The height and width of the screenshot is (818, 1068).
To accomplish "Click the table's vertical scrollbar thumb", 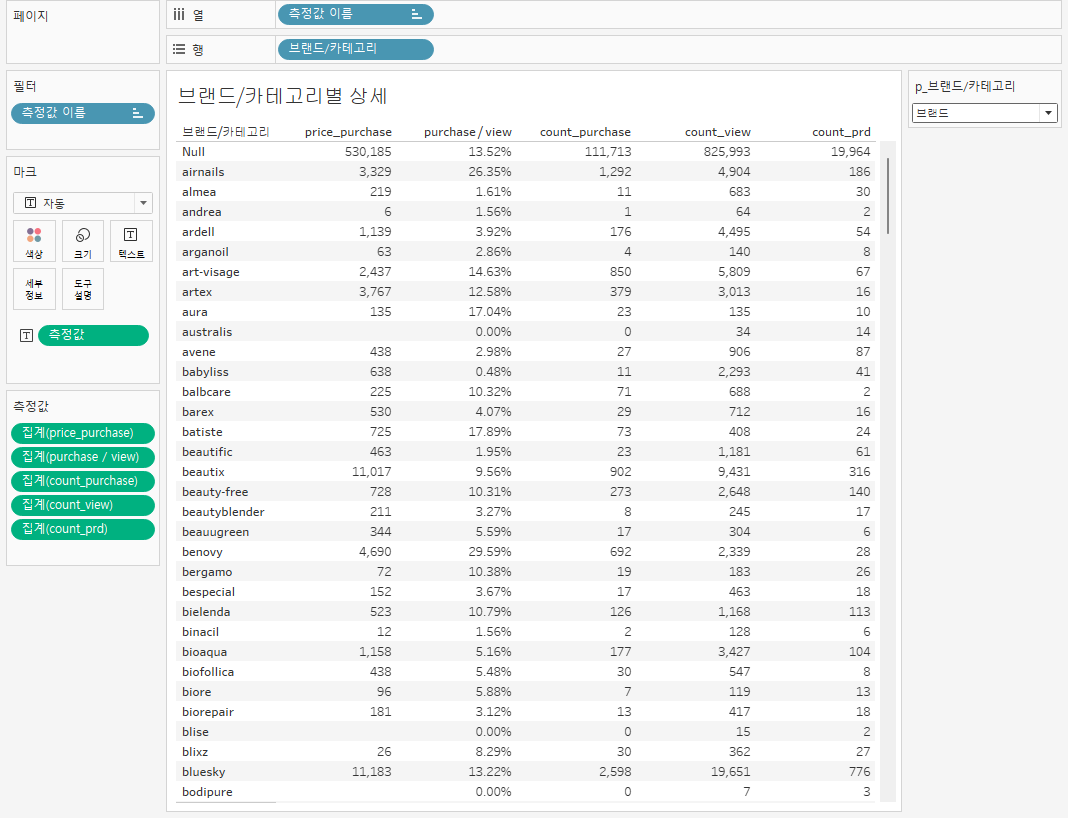I will point(888,195).
